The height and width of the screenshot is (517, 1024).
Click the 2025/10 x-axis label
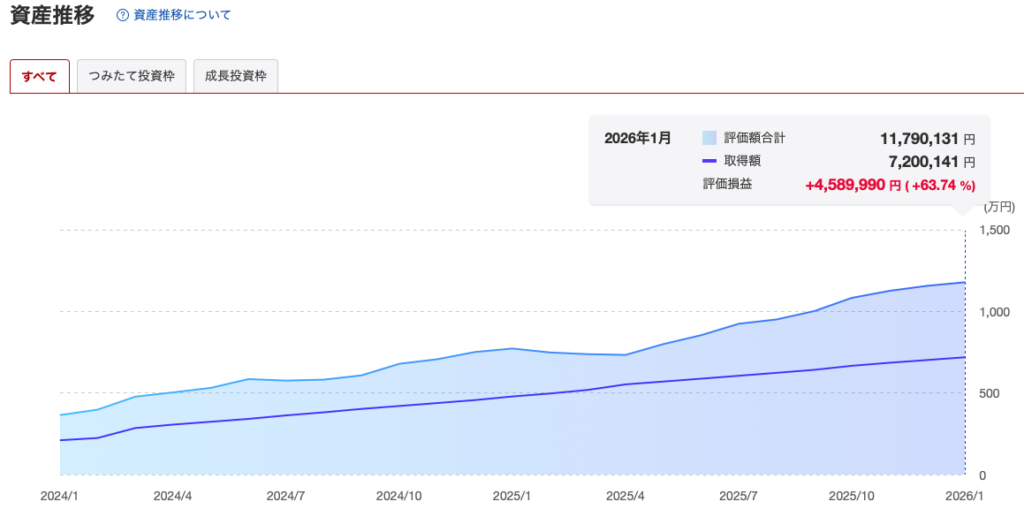pyautogui.click(x=852, y=495)
